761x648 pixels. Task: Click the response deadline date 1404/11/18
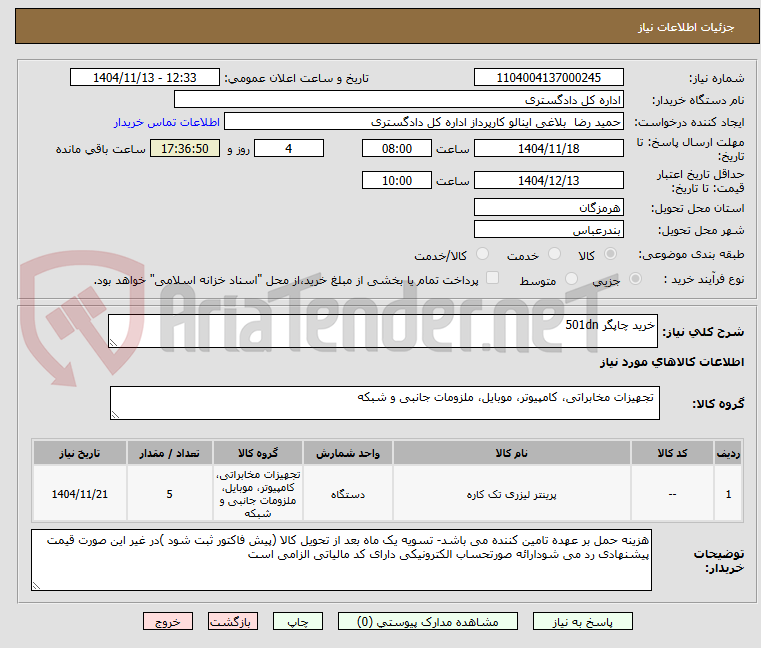tap(548, 148)
